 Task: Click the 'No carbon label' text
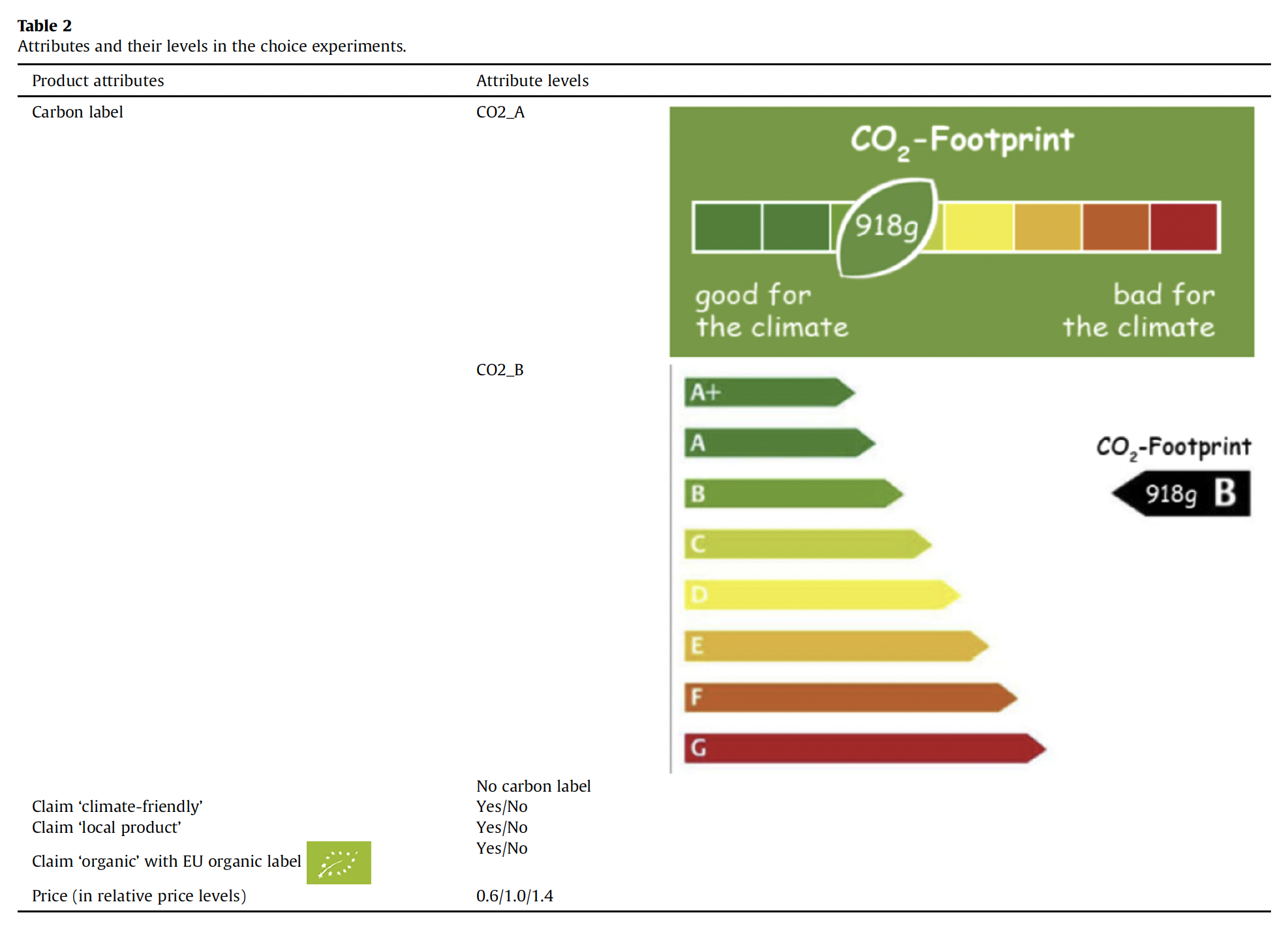coord(533,786)
